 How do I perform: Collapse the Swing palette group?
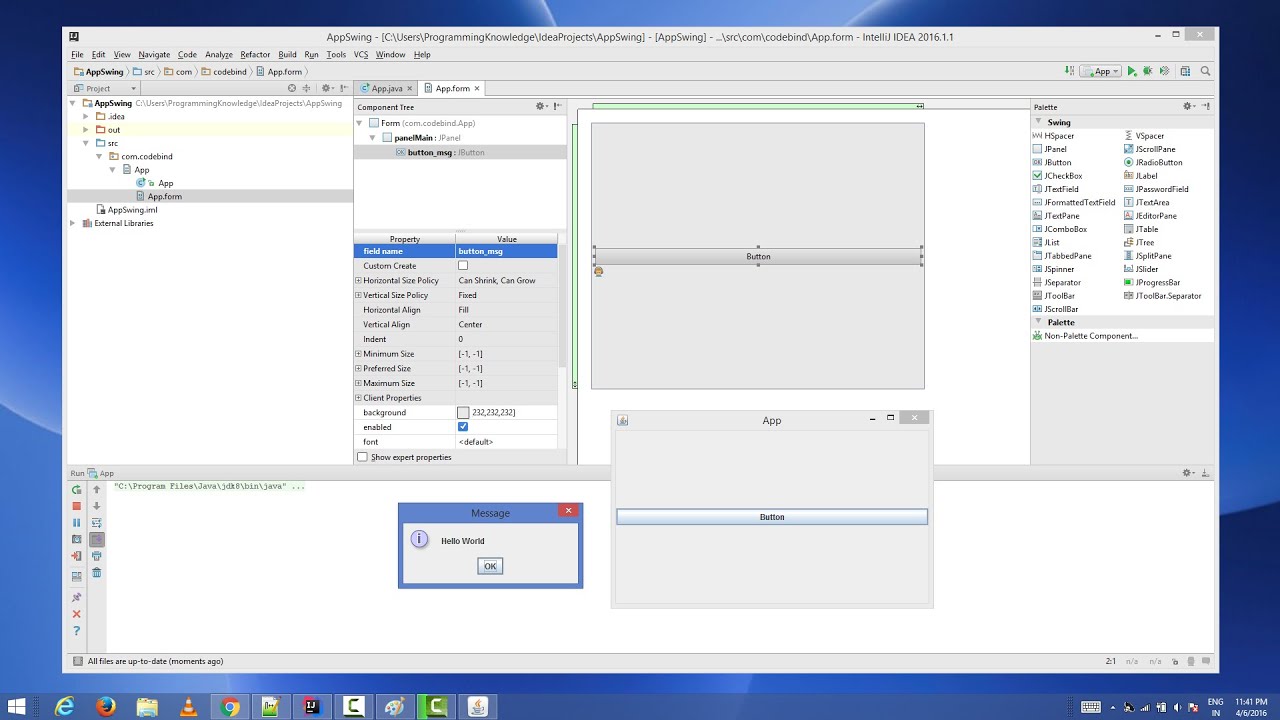[1038, 122]
